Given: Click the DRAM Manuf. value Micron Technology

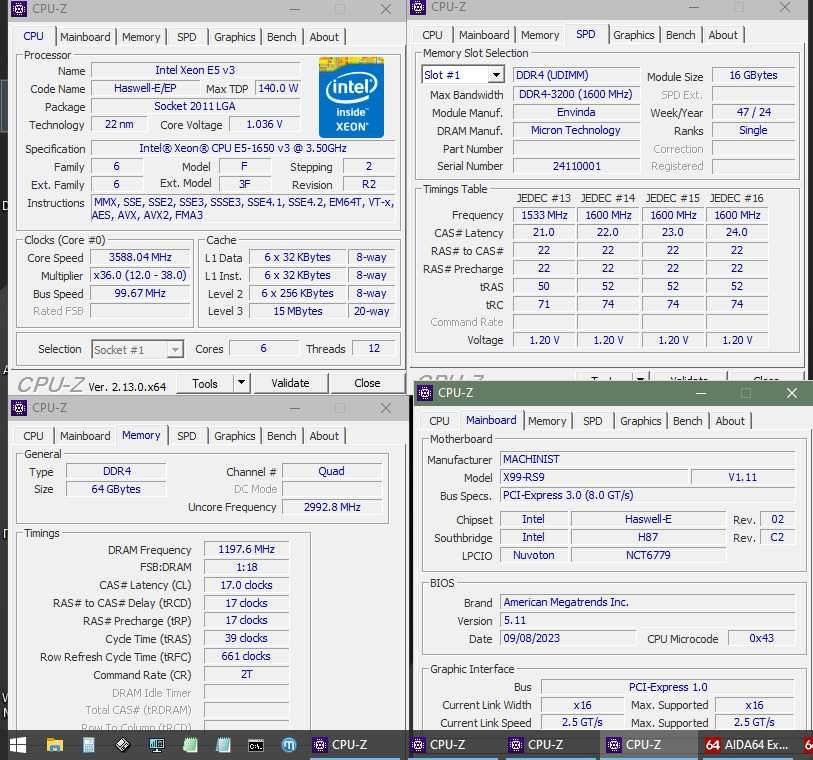Looking at the screenshot, I should (x=576, y=131).
